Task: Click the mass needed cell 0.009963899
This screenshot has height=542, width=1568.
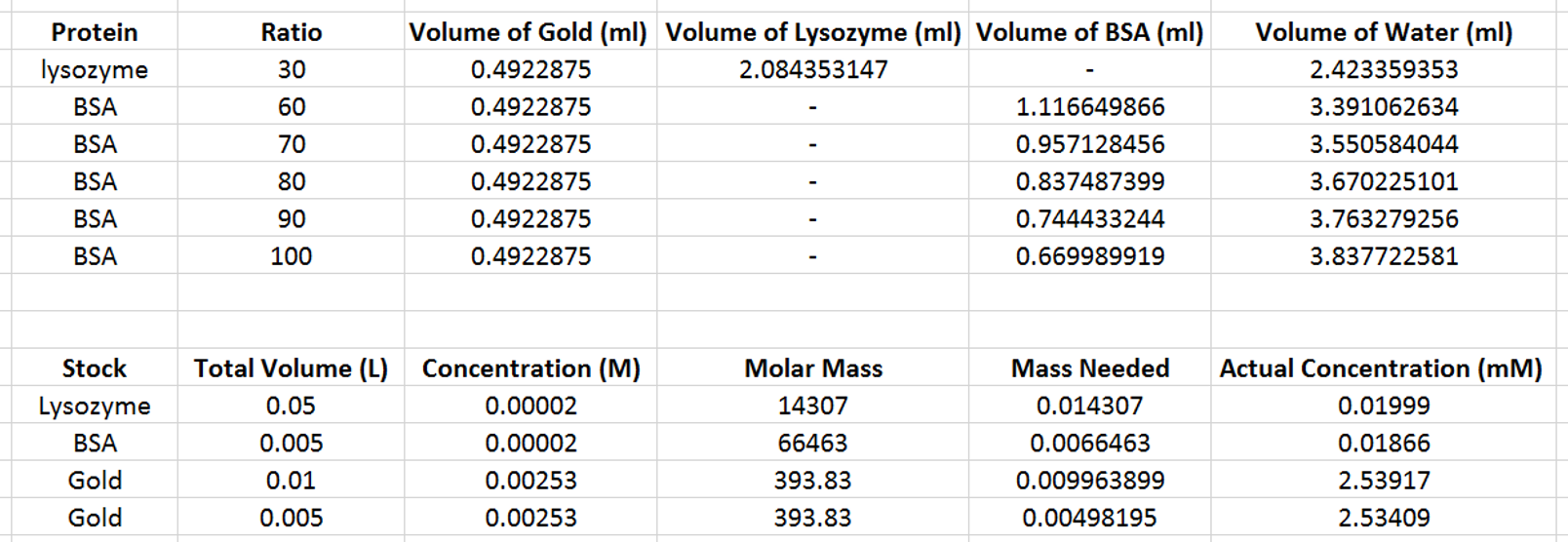Action: (1089, 481)
